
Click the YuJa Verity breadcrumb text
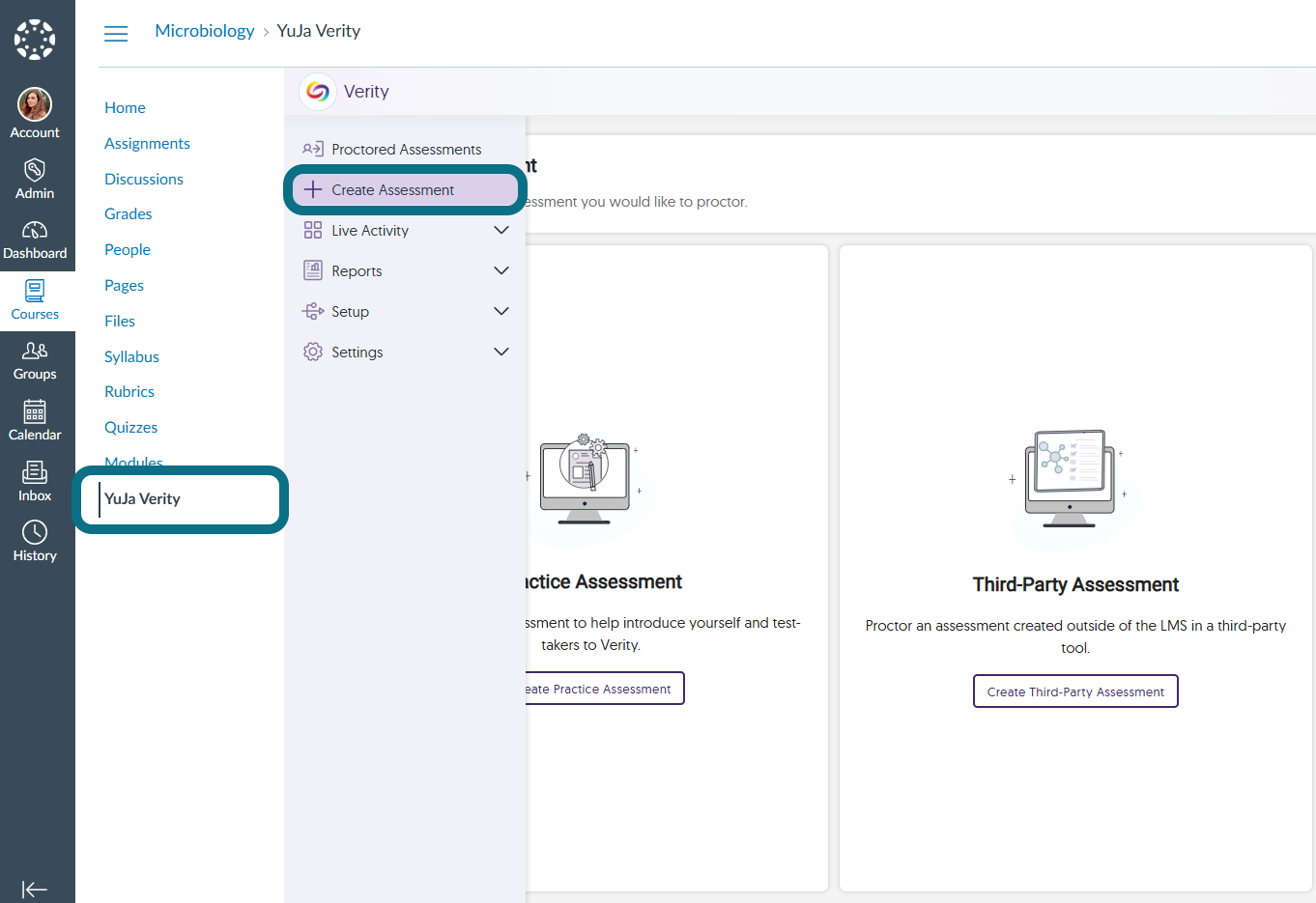319,31
